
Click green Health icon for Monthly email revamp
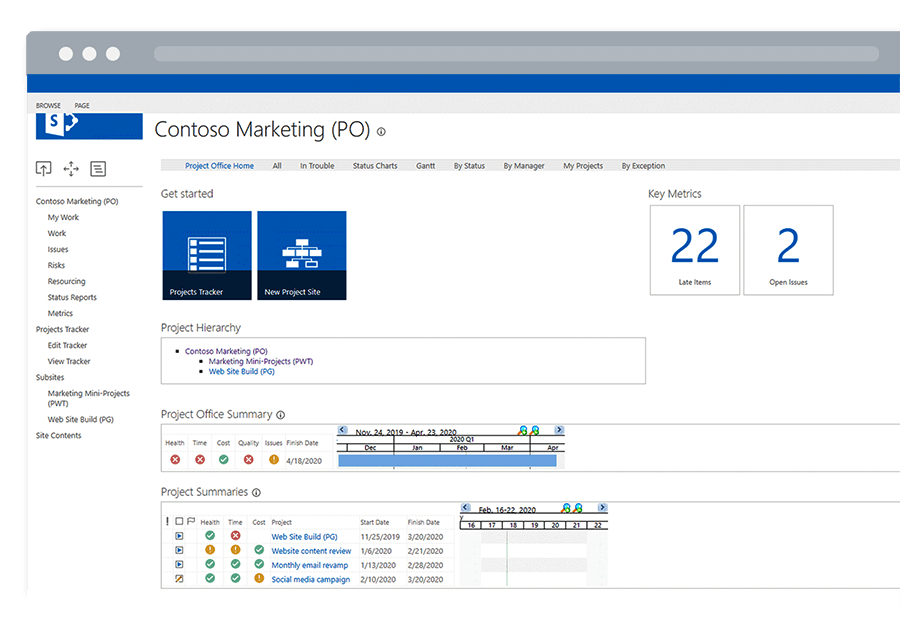tap(210, 564)
